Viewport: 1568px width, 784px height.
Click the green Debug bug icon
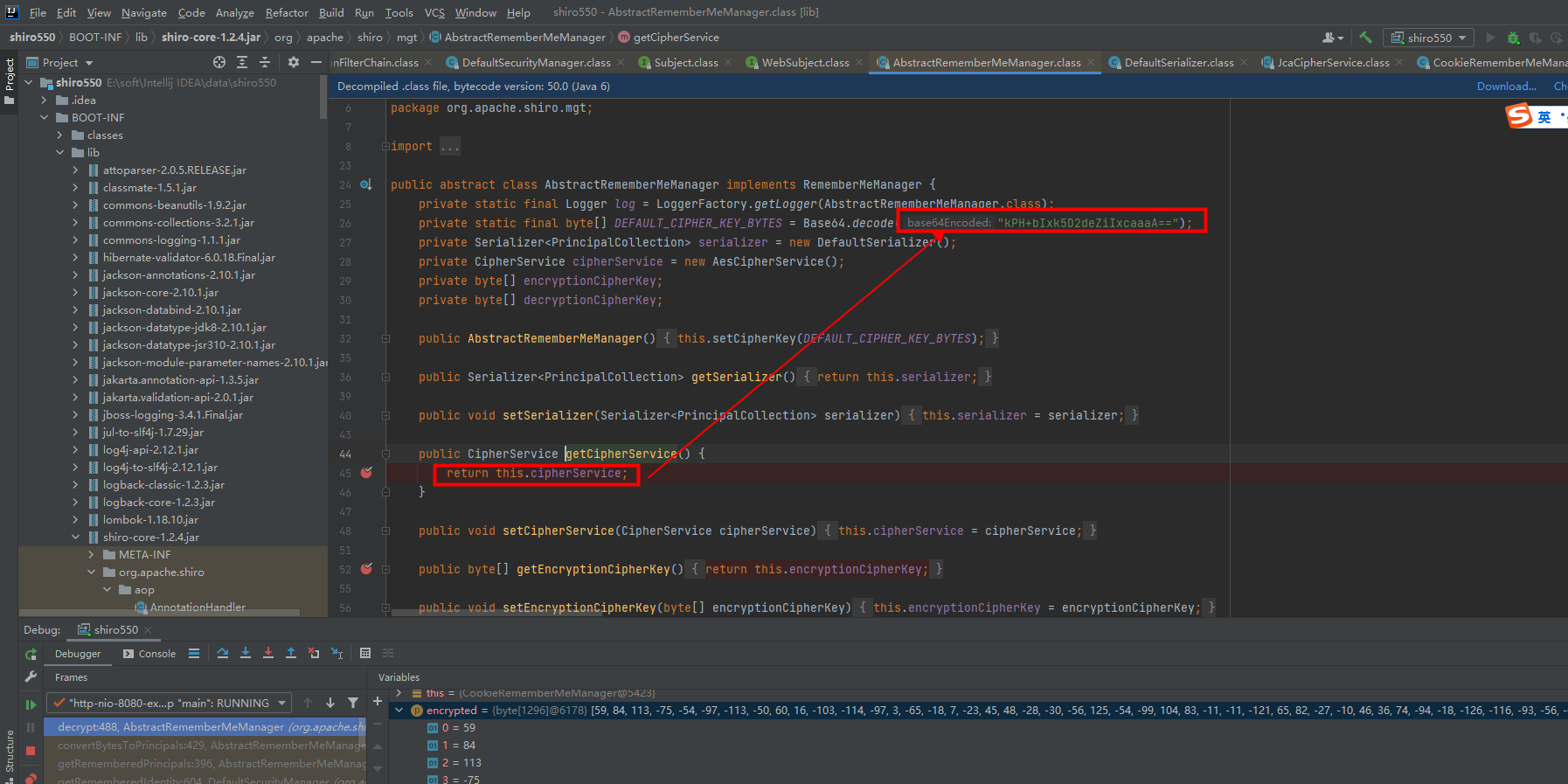click(1513, 38)
